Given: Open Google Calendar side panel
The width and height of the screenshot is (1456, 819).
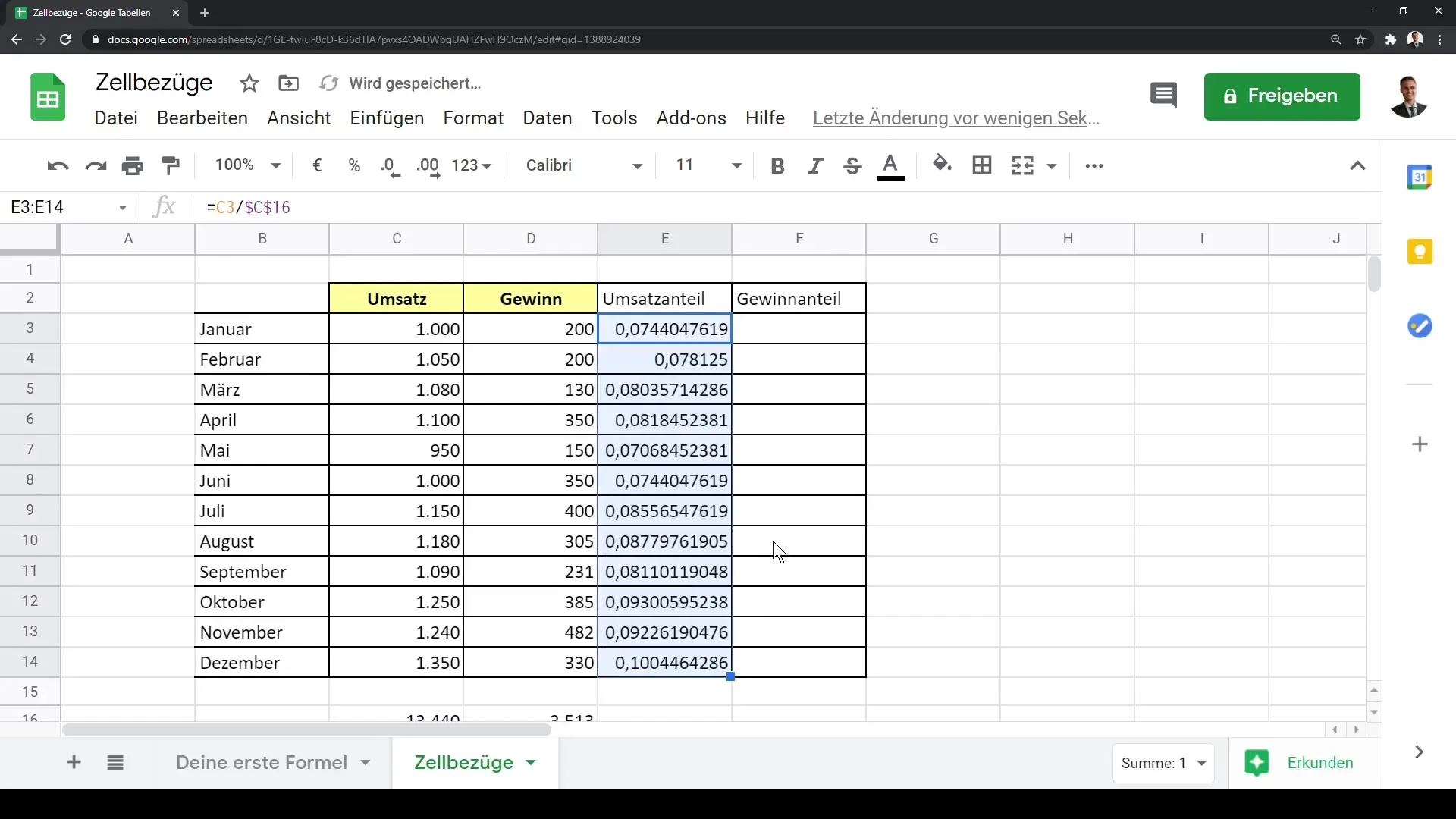Looking at the screenshot, I should pyautogui.click(x=1420, y=177).
